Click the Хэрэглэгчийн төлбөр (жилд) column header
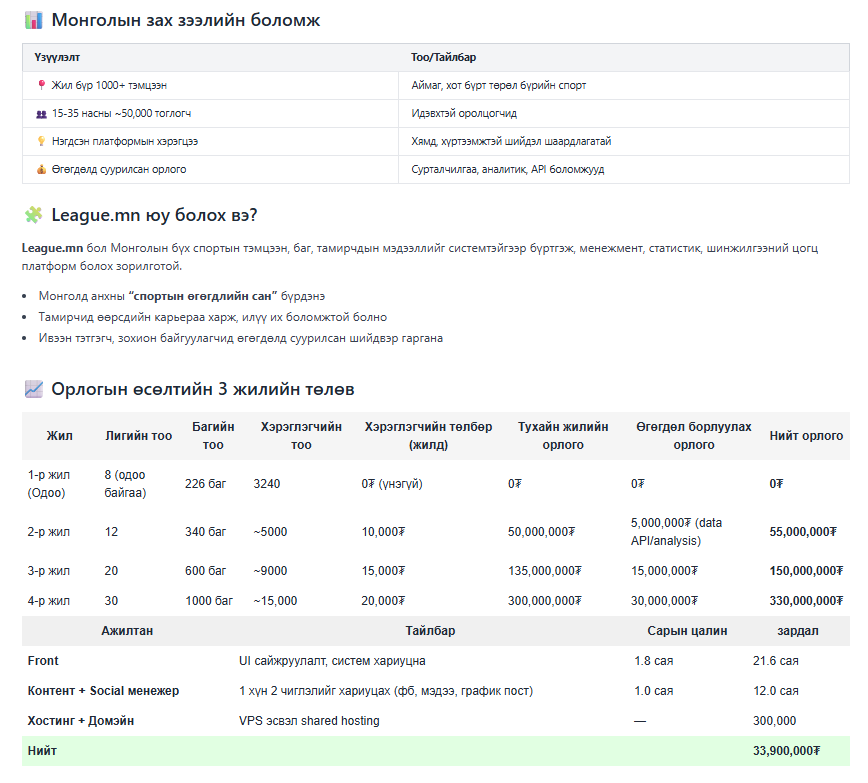The height and width of the screenshot is (783, 868). click(428, 436)
